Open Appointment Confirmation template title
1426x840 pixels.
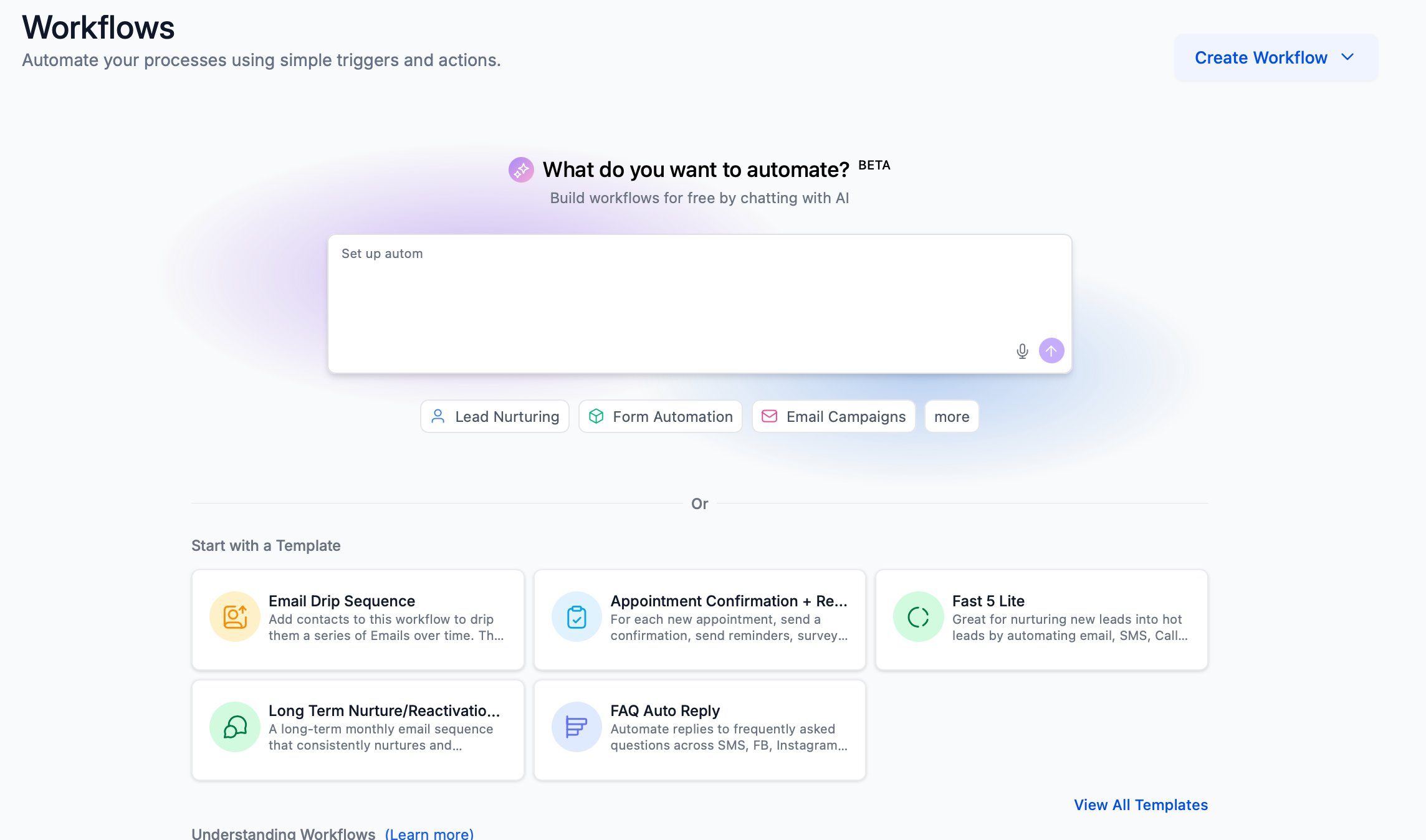click(729, 601)
